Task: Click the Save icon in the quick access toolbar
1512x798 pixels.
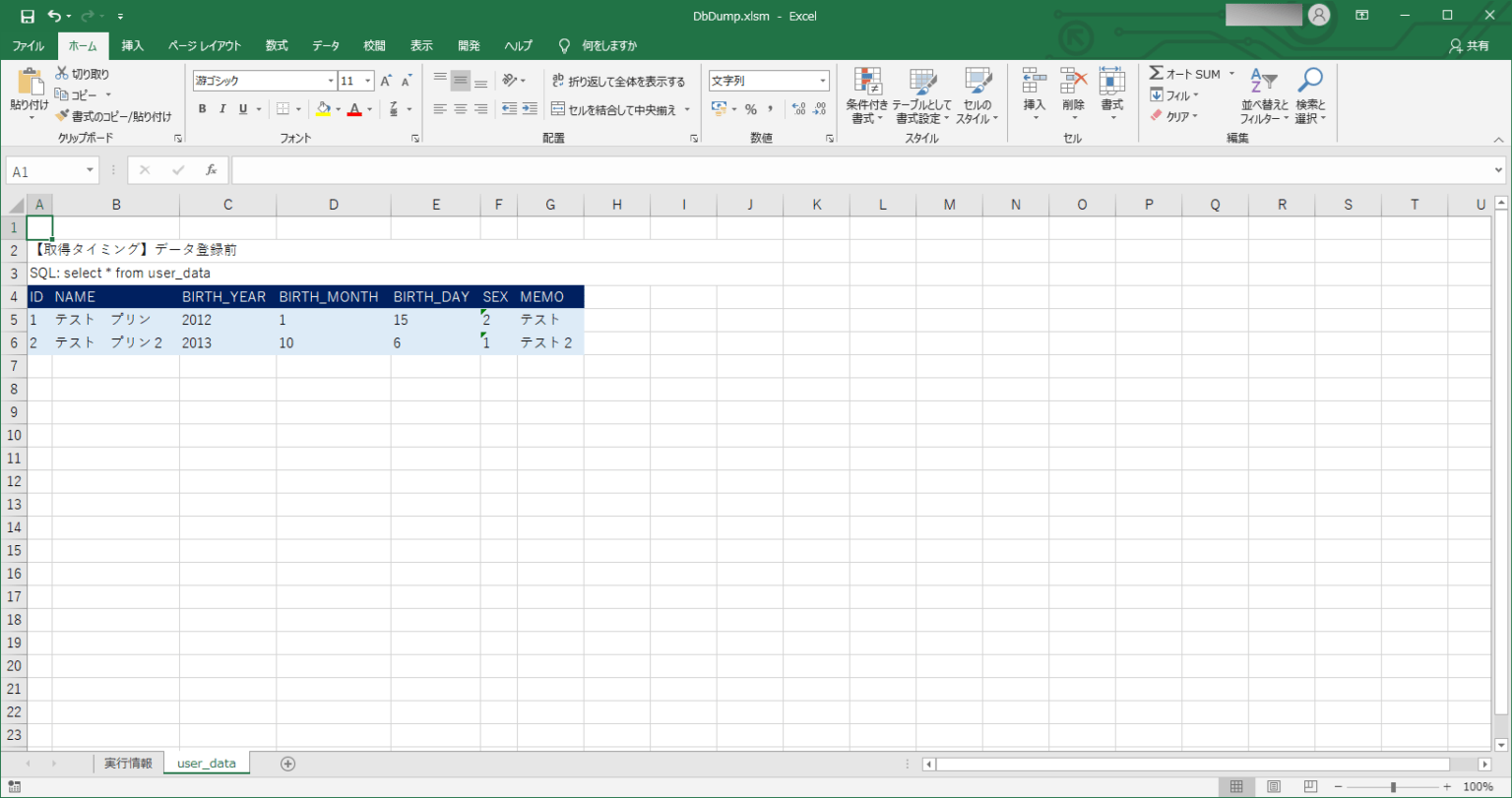Action: [x=28, y=16]
